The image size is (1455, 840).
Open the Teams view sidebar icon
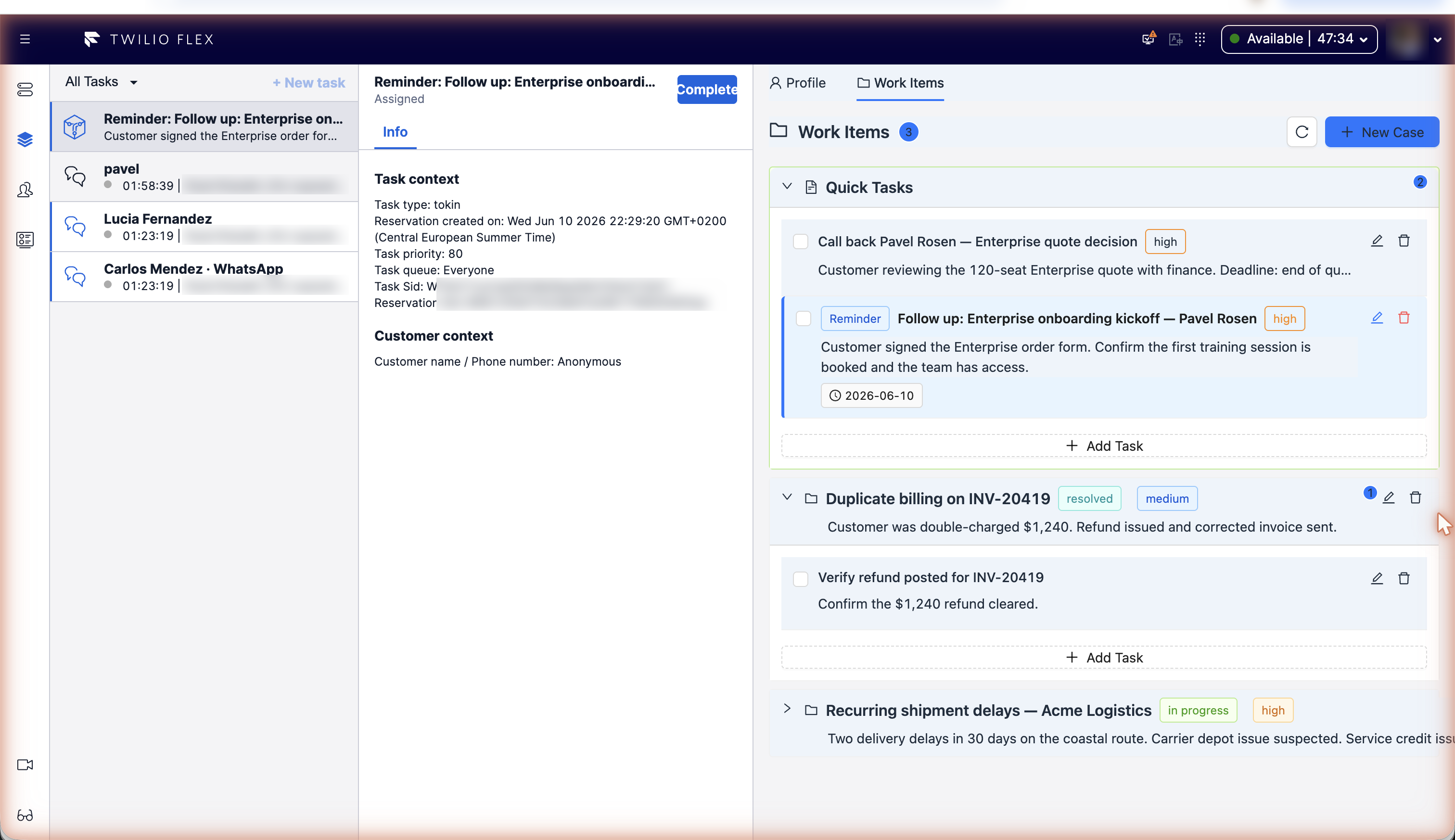point(25,190)
